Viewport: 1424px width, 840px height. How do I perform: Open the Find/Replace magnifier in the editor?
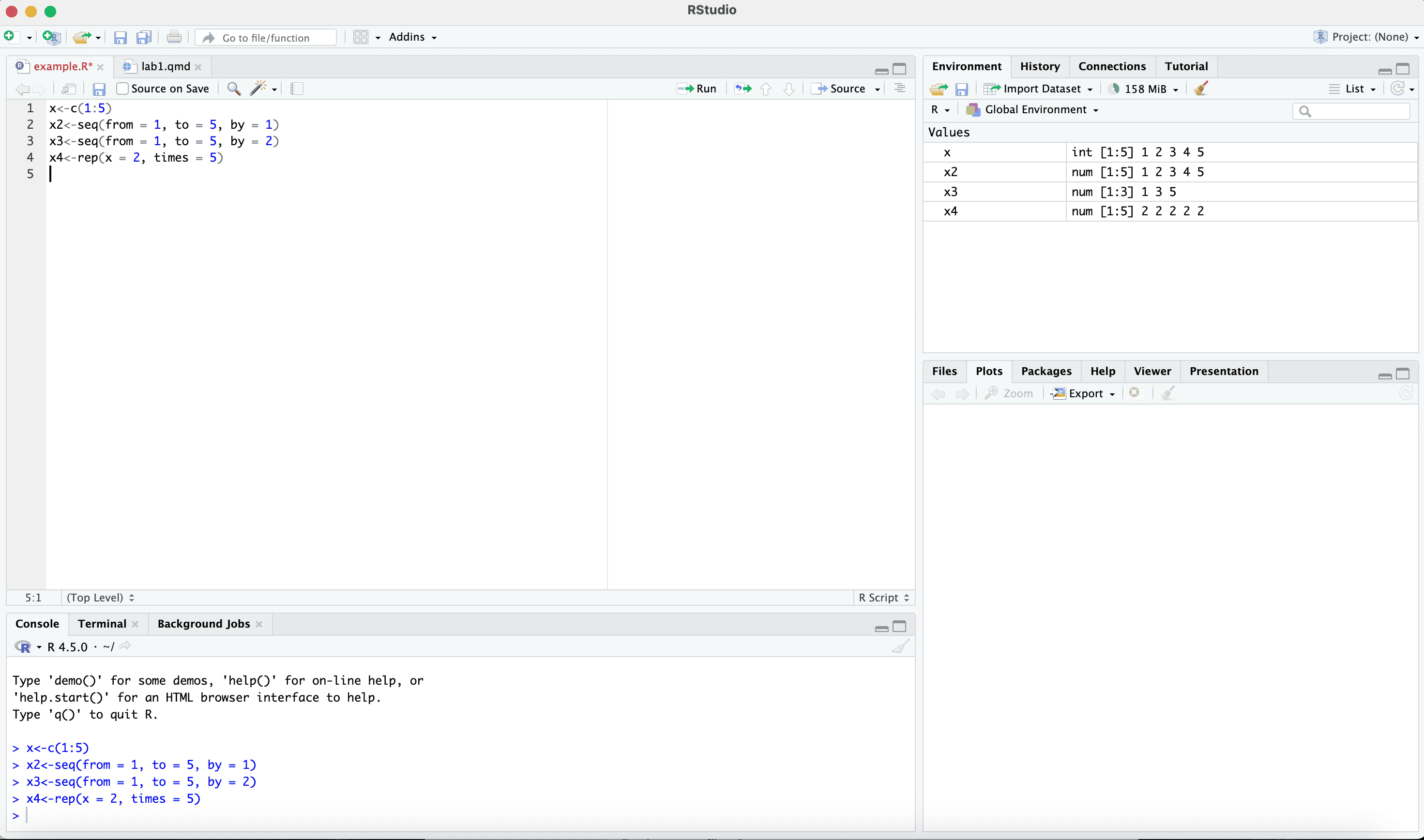[x=233, y=89]
